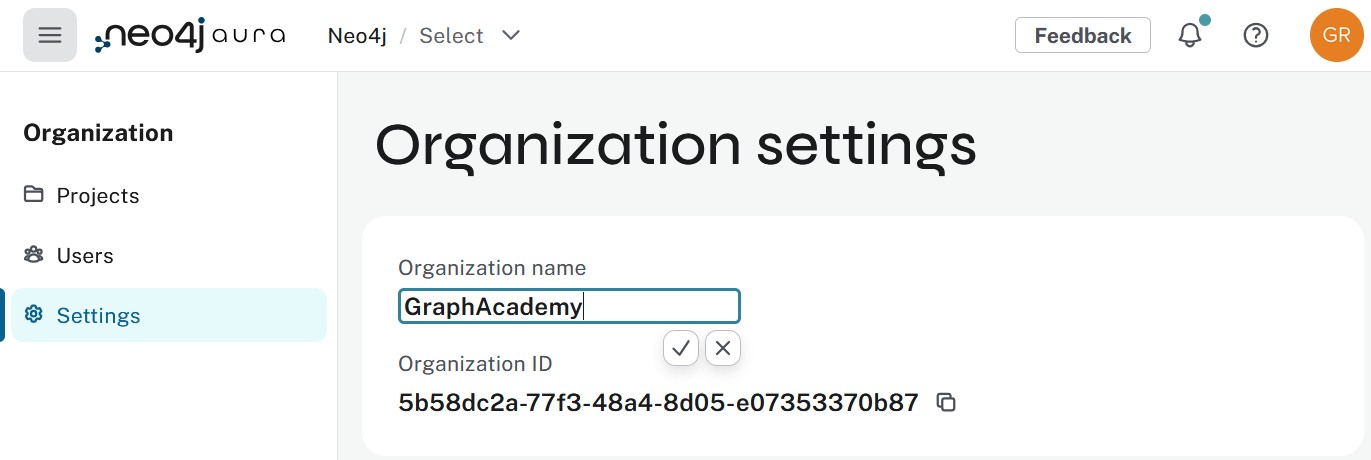This screenshot has height=460, width=1371.
Task: Click the Organization settings page heading
Action: click(x=675, y=145)
